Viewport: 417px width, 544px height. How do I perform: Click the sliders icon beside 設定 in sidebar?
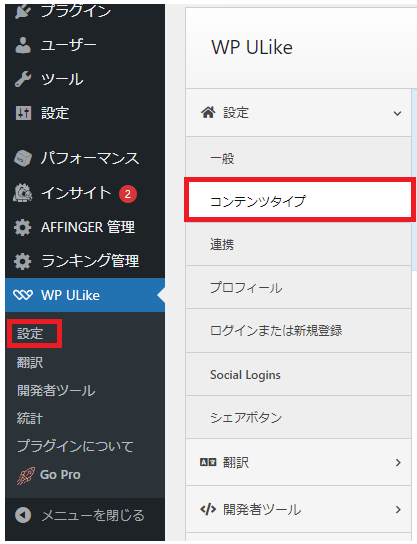pos(23,113)
